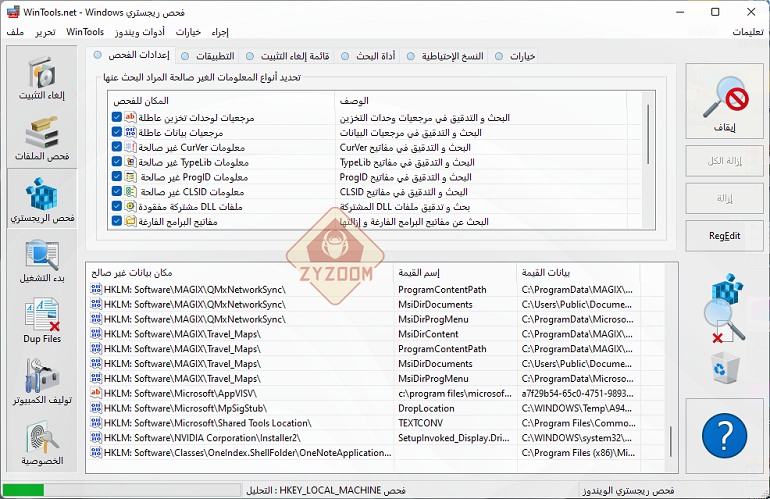Click icon beside broken storage references row

130,117
